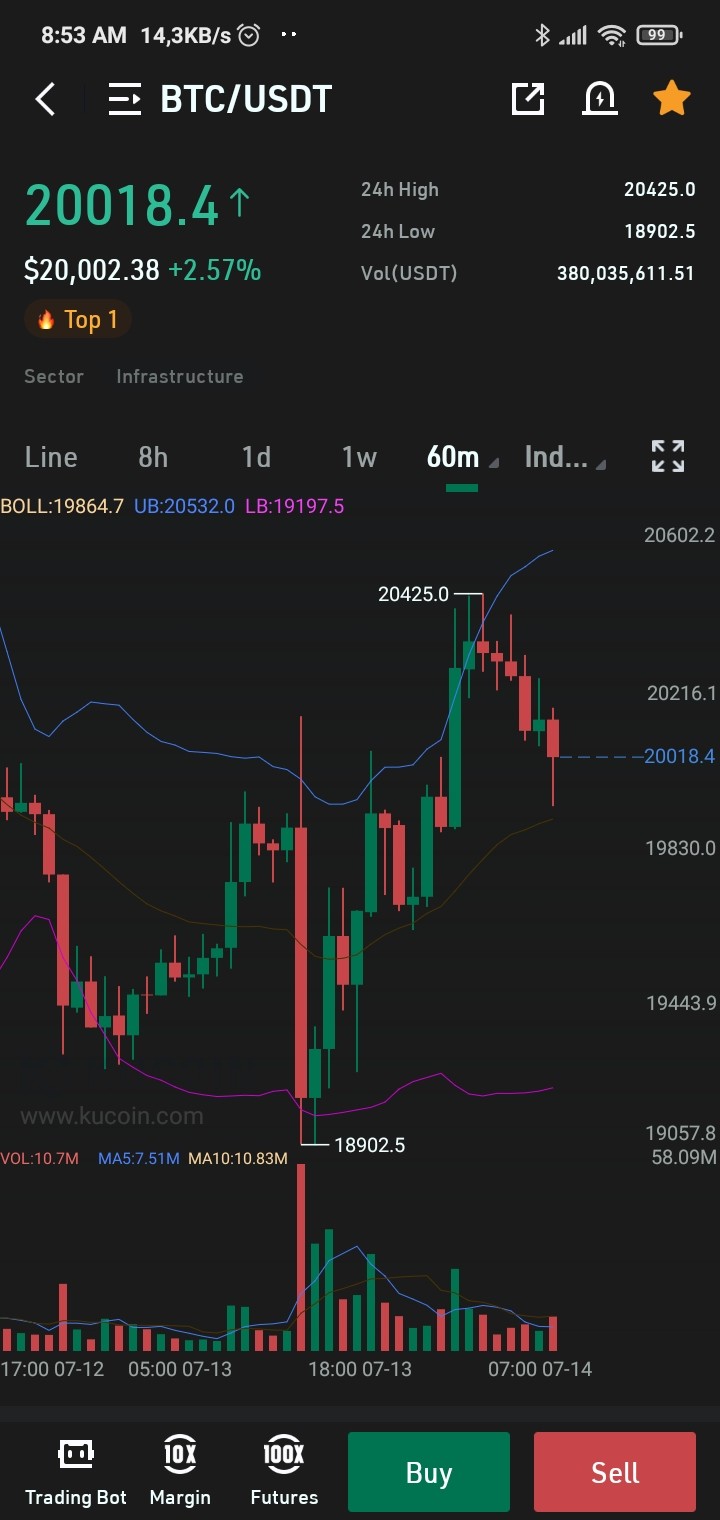The image size is (720, 1520).
Task: Open the Top 1 ranking badge
Action: coord(78,320)
